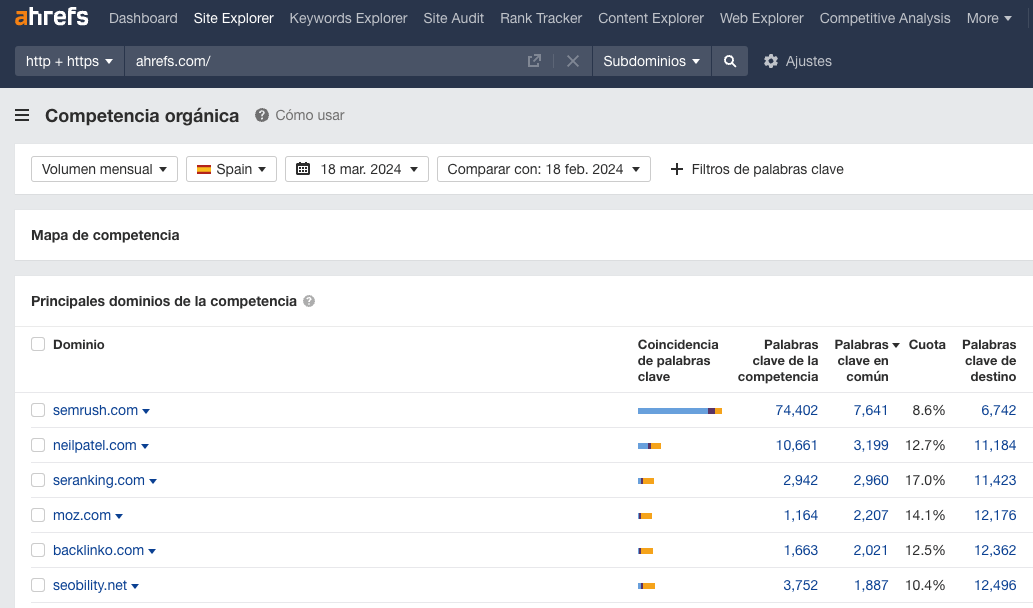The image size is (1033, 608).
Task: Switch to Keywords Explorer
Action: coord(348,18)
